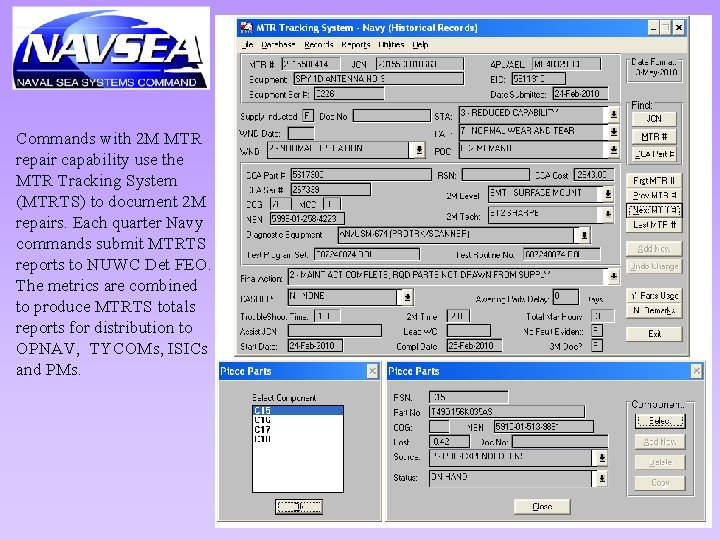720x540 pixels.
Task: Click the Exit button
Action: (654, 334)
